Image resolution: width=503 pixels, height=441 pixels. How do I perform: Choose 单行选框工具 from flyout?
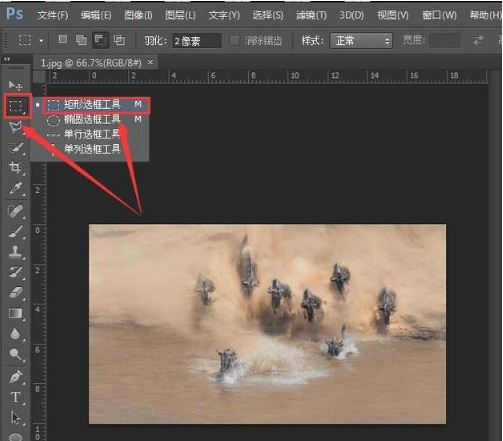[x=90, y=134]
